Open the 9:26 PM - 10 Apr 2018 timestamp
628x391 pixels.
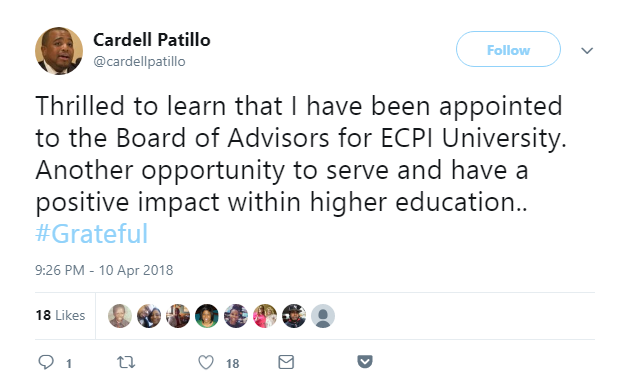(104, 270)
